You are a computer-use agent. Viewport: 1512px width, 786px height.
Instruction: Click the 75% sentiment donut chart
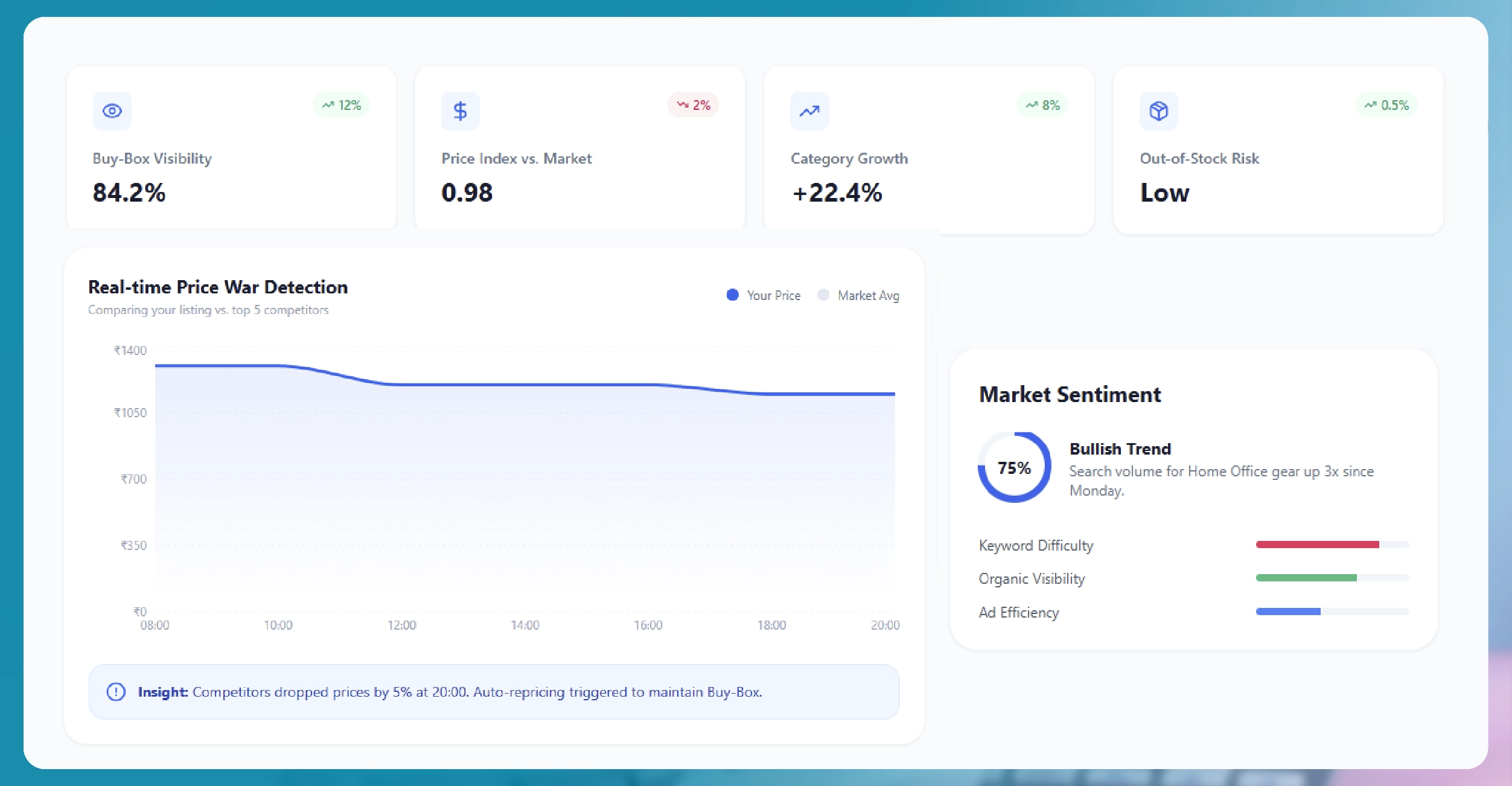1013,467
